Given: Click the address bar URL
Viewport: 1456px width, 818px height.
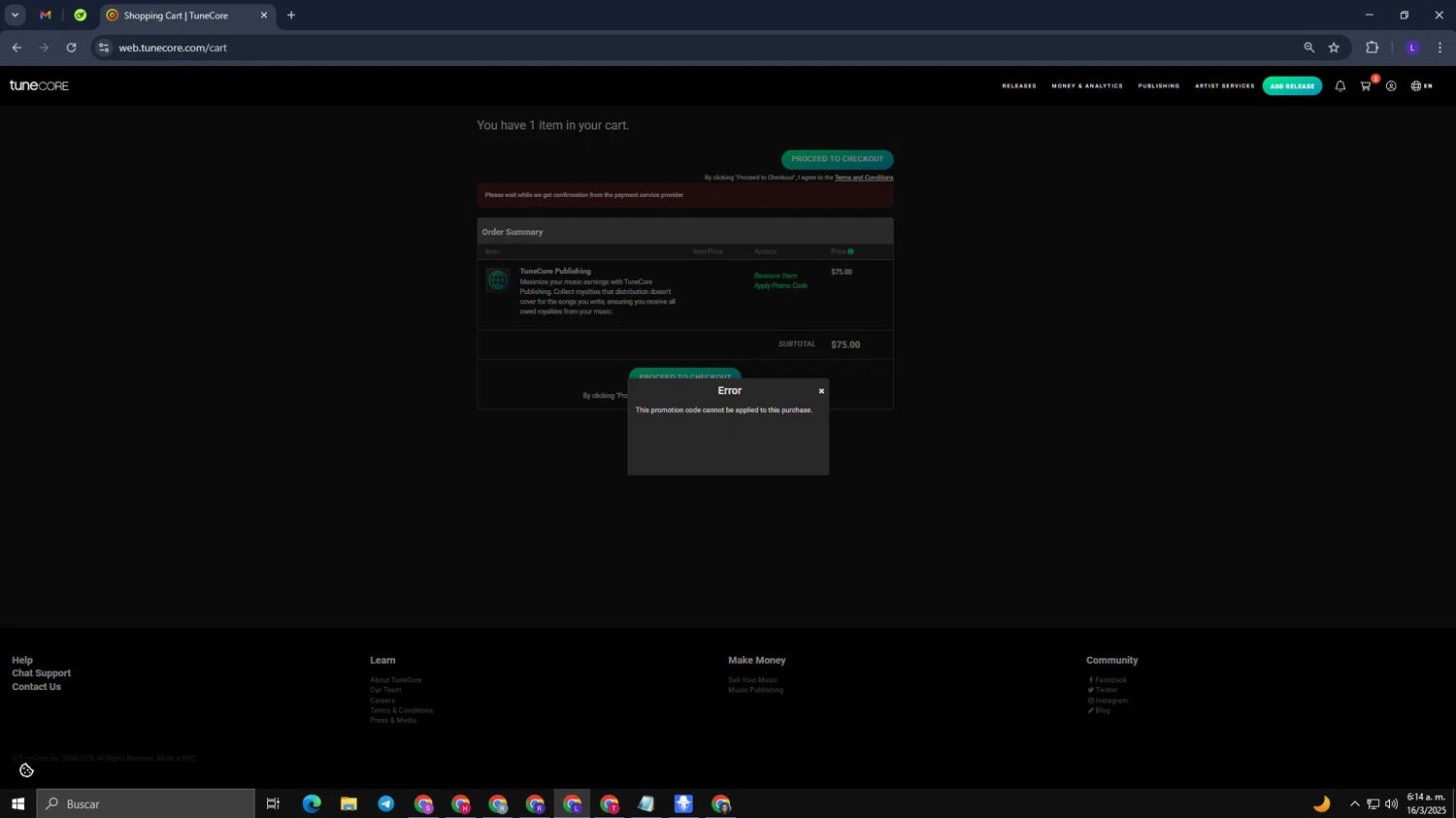Looking at the screenshot, I should pos(173,48).
